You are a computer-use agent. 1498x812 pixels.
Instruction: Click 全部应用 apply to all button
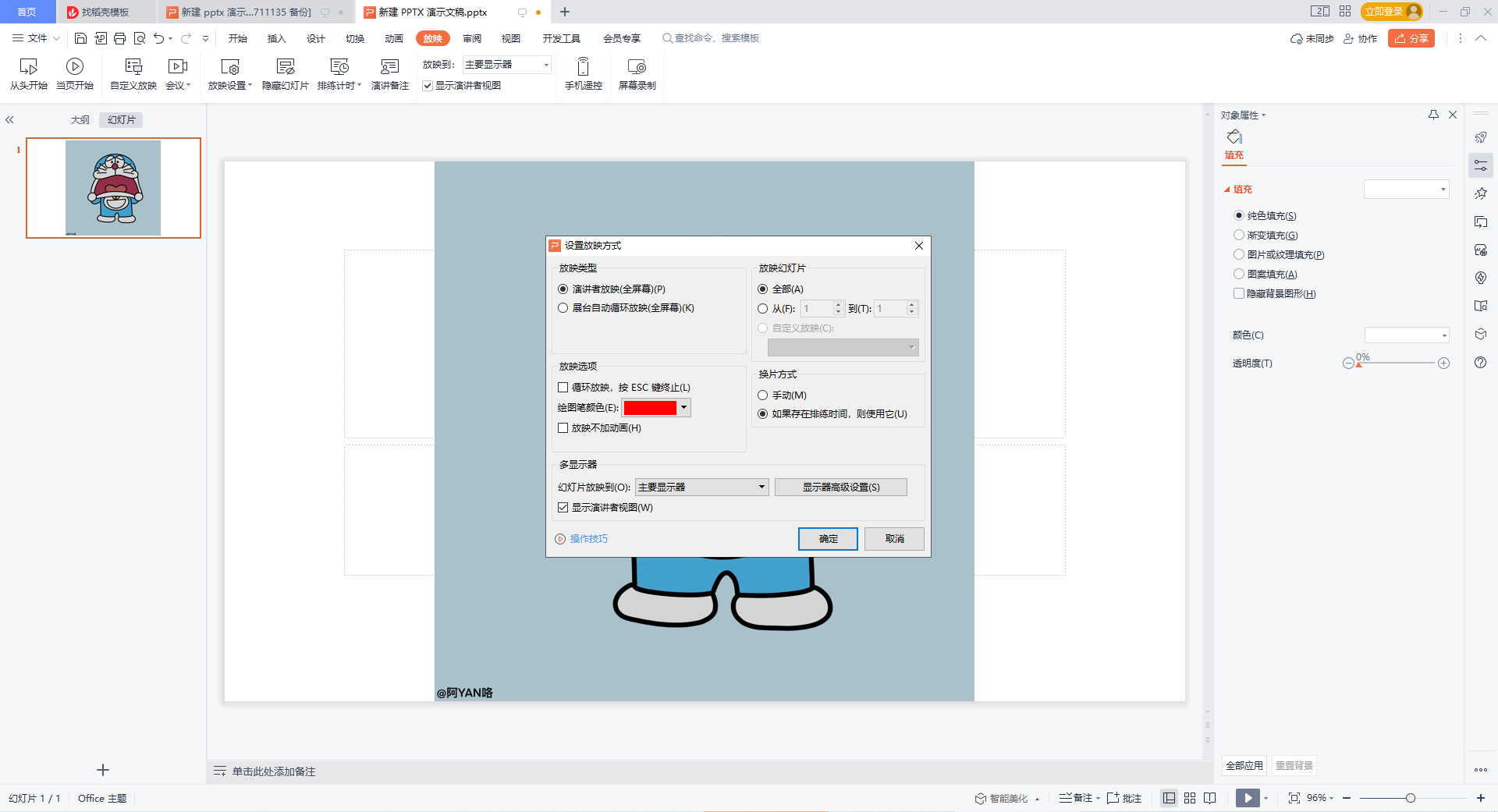(1244, 766)
